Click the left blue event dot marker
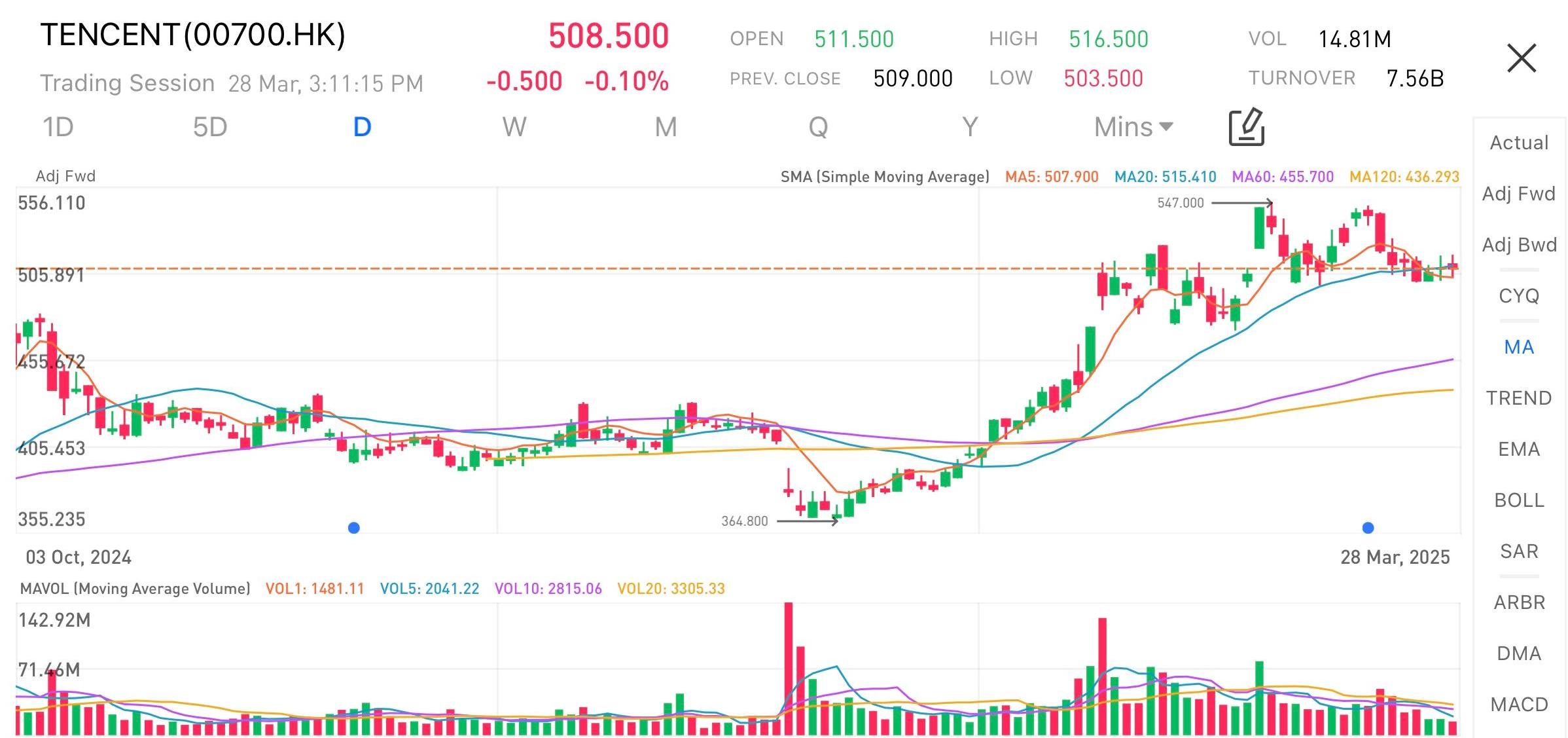1568x738 pixels. point(354,528)
